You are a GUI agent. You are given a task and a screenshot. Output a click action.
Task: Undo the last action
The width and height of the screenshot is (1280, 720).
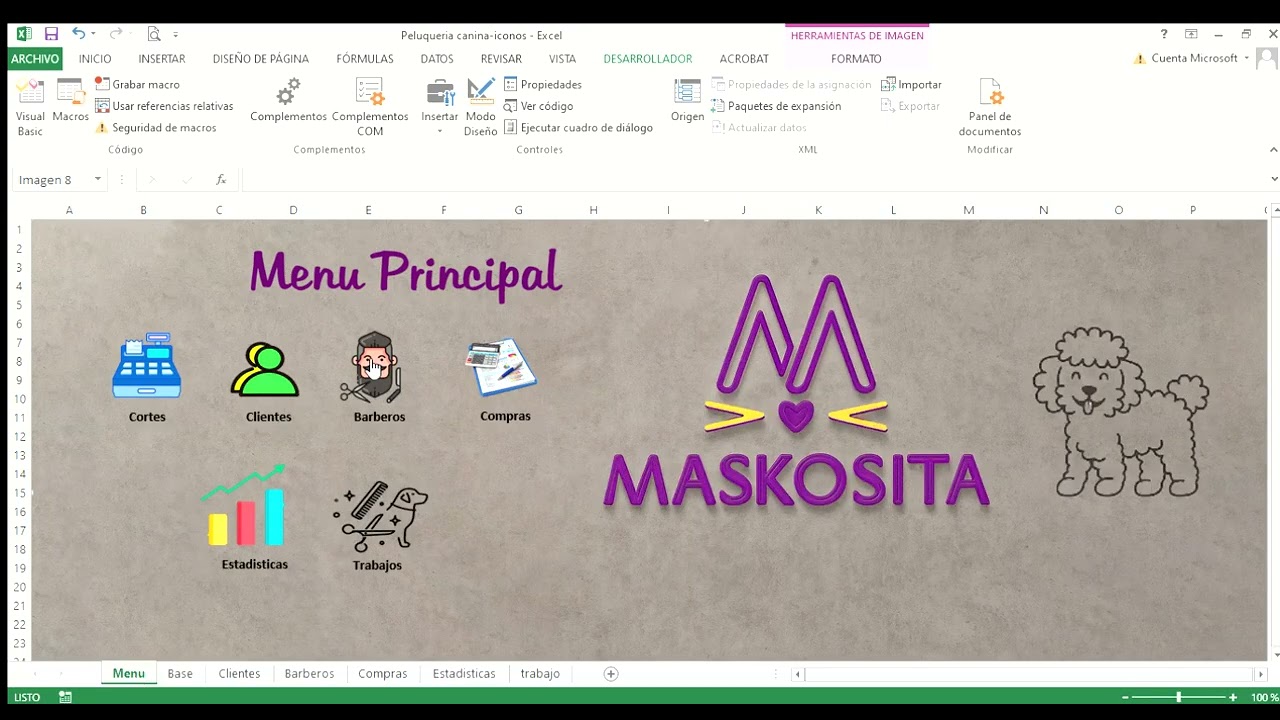78,34
